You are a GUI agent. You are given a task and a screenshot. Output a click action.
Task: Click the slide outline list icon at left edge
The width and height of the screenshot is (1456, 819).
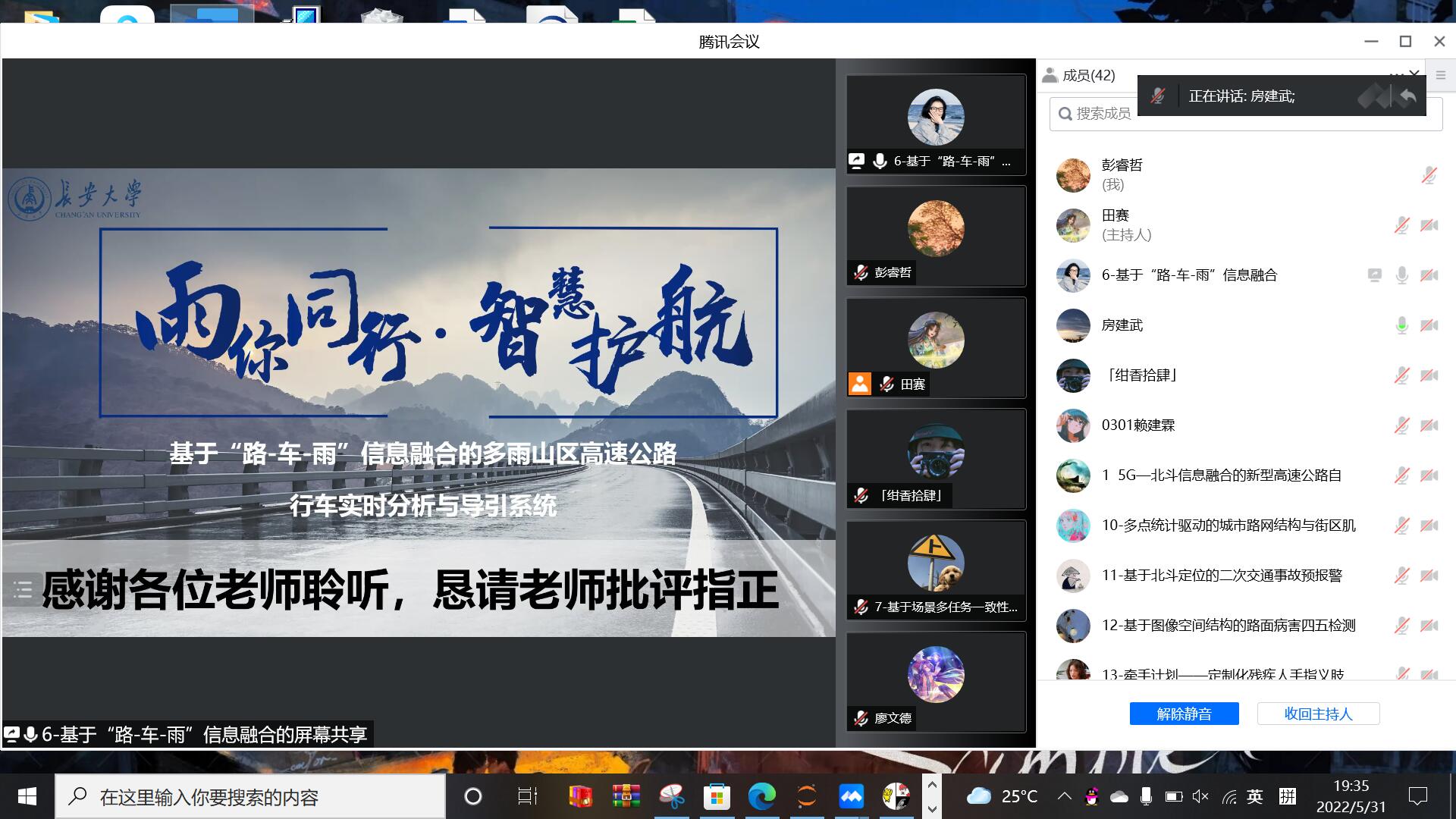coord(22,589)
